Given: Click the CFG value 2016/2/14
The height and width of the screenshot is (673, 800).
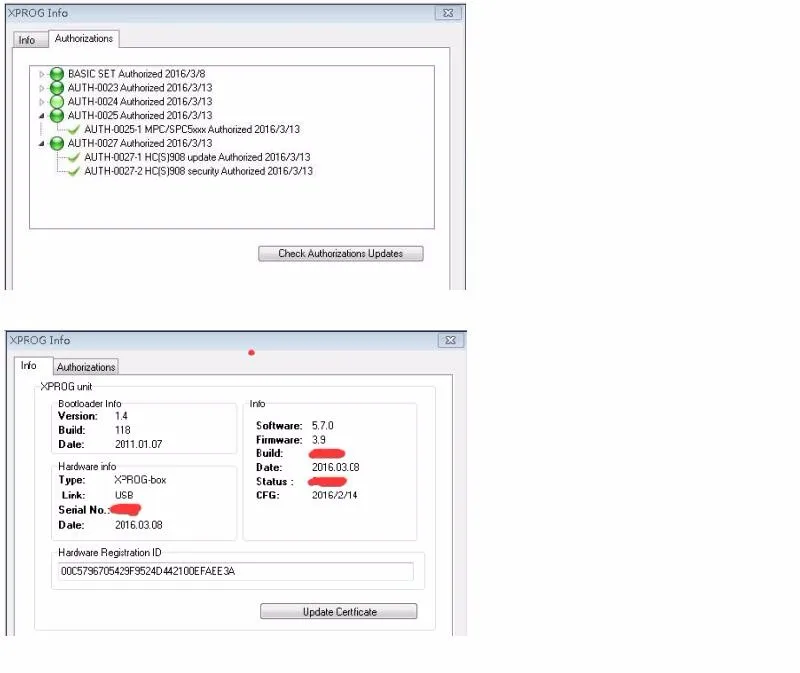Looking at the screenshot, I should click(x=335, y=495).
